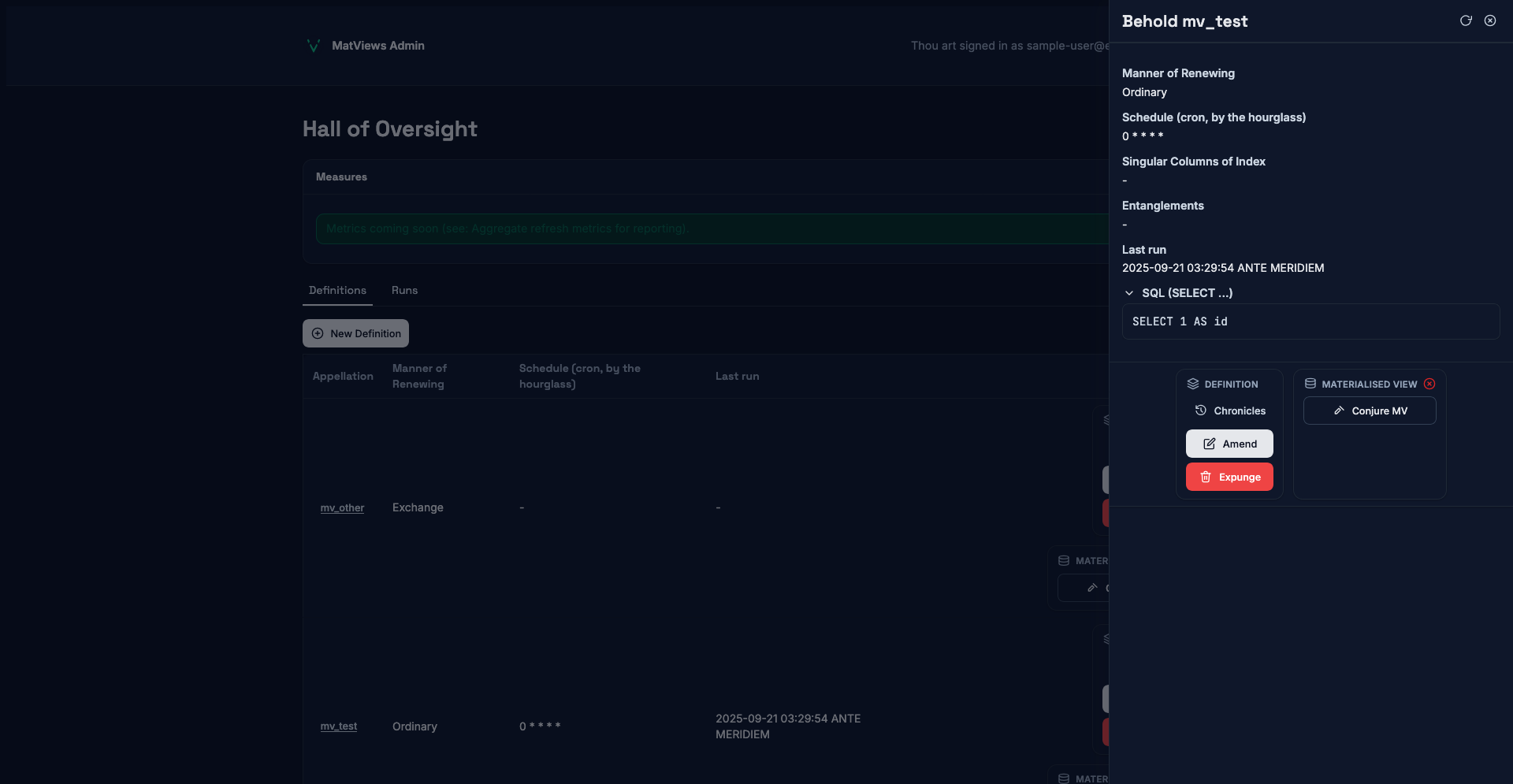Hit the Conjure MV button
Screen dimensions: 1513x784
coord(1369,411)
